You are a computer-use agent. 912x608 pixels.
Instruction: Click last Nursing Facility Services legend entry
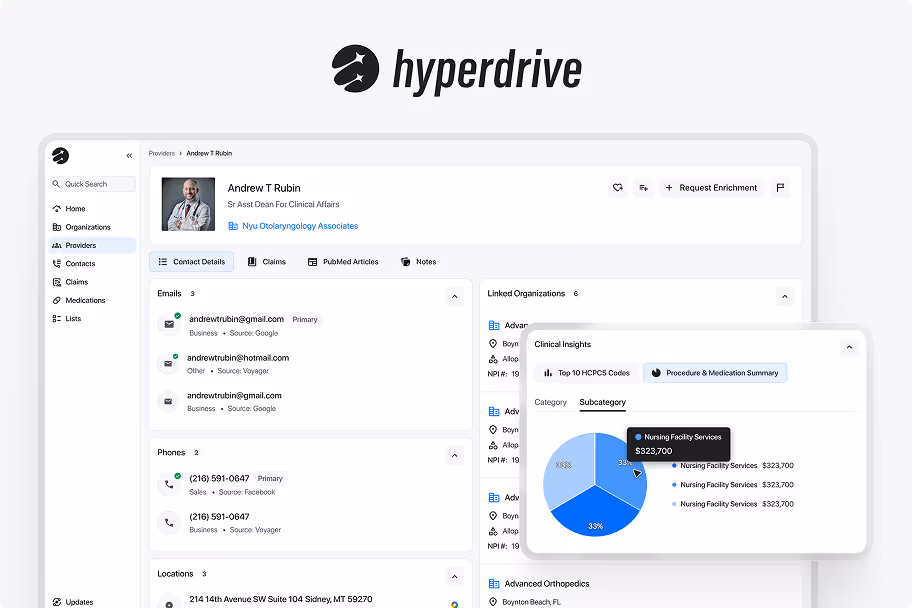tap(733, 504)
